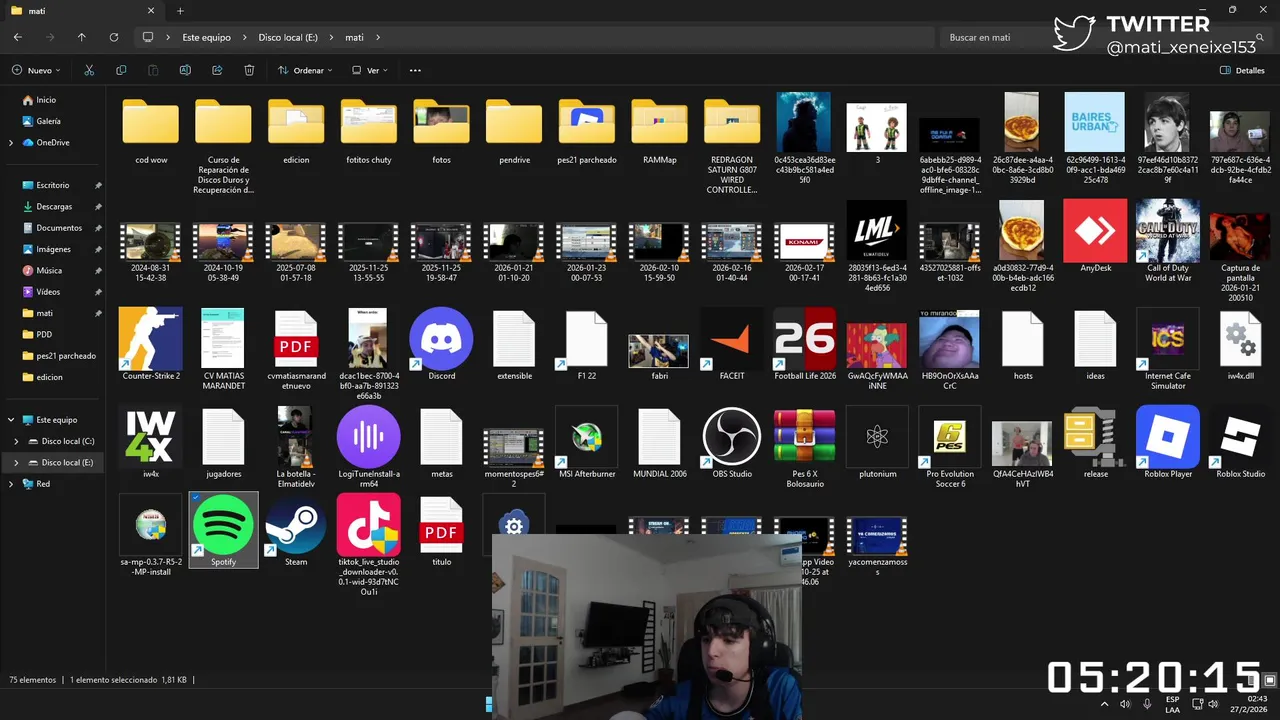The width and height of the screenshot is (1280, 720).
Task: Select video 2024-08-31 15-42-38 thumbnail
Action: pyautogui.click(x=151, y=241)
